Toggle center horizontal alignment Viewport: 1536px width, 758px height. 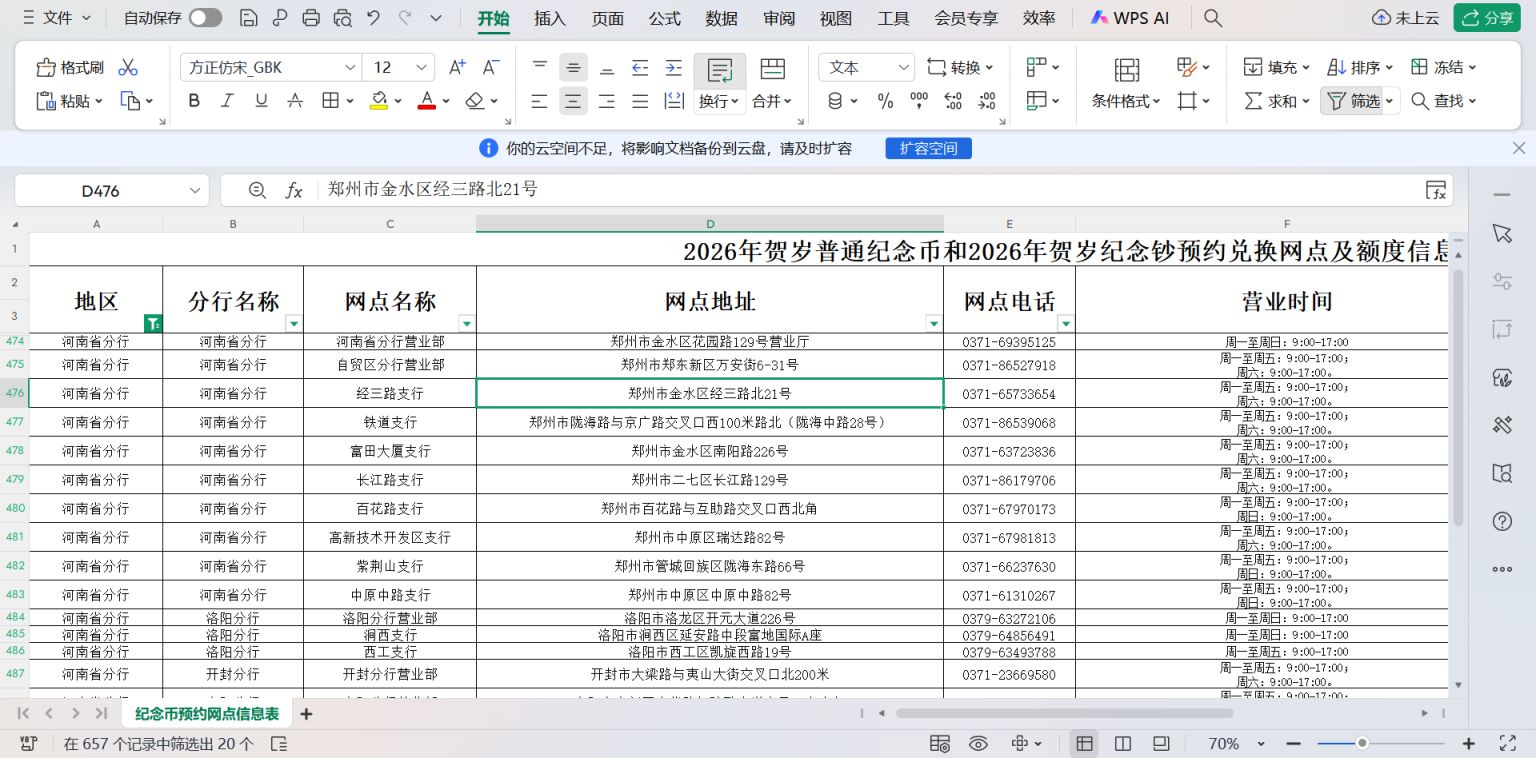tap(573, 101)
